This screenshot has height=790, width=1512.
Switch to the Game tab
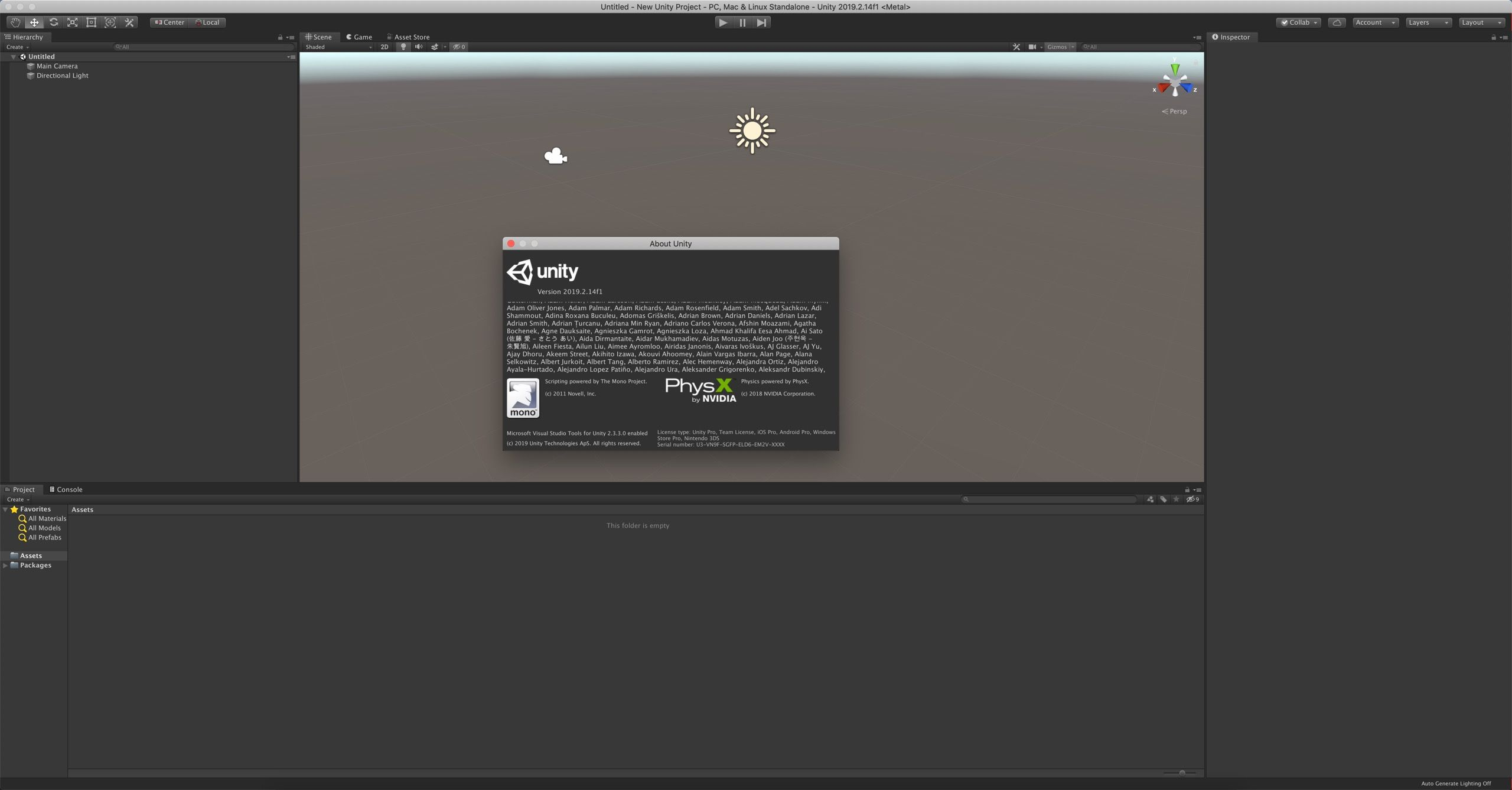pos(359,37)
